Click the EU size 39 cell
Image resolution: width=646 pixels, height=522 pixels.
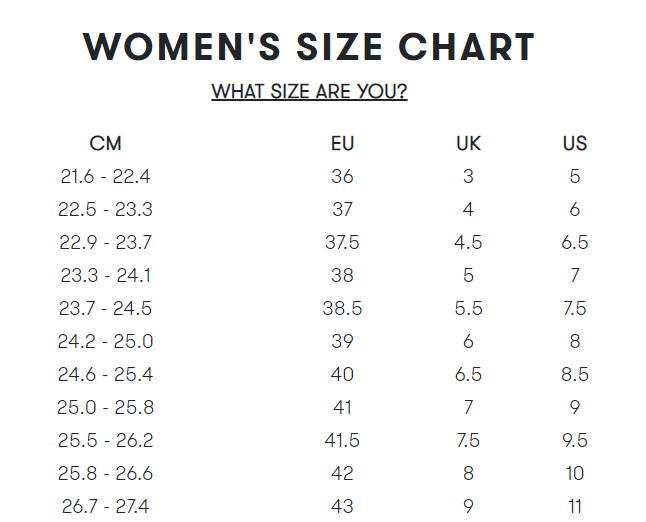[342, 341]
